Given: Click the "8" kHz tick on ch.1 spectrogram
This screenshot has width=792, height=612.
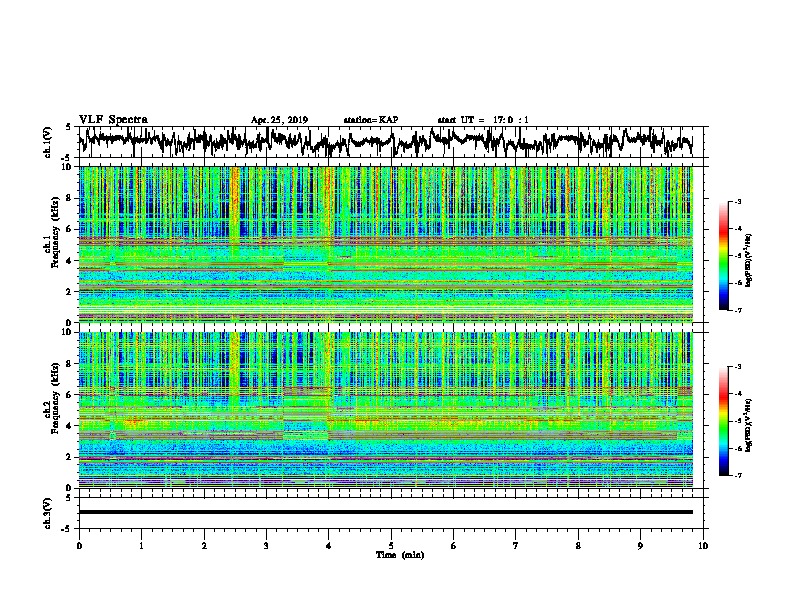Looking at the screenshot, I should pyautogui.click(x=69, y=198).
